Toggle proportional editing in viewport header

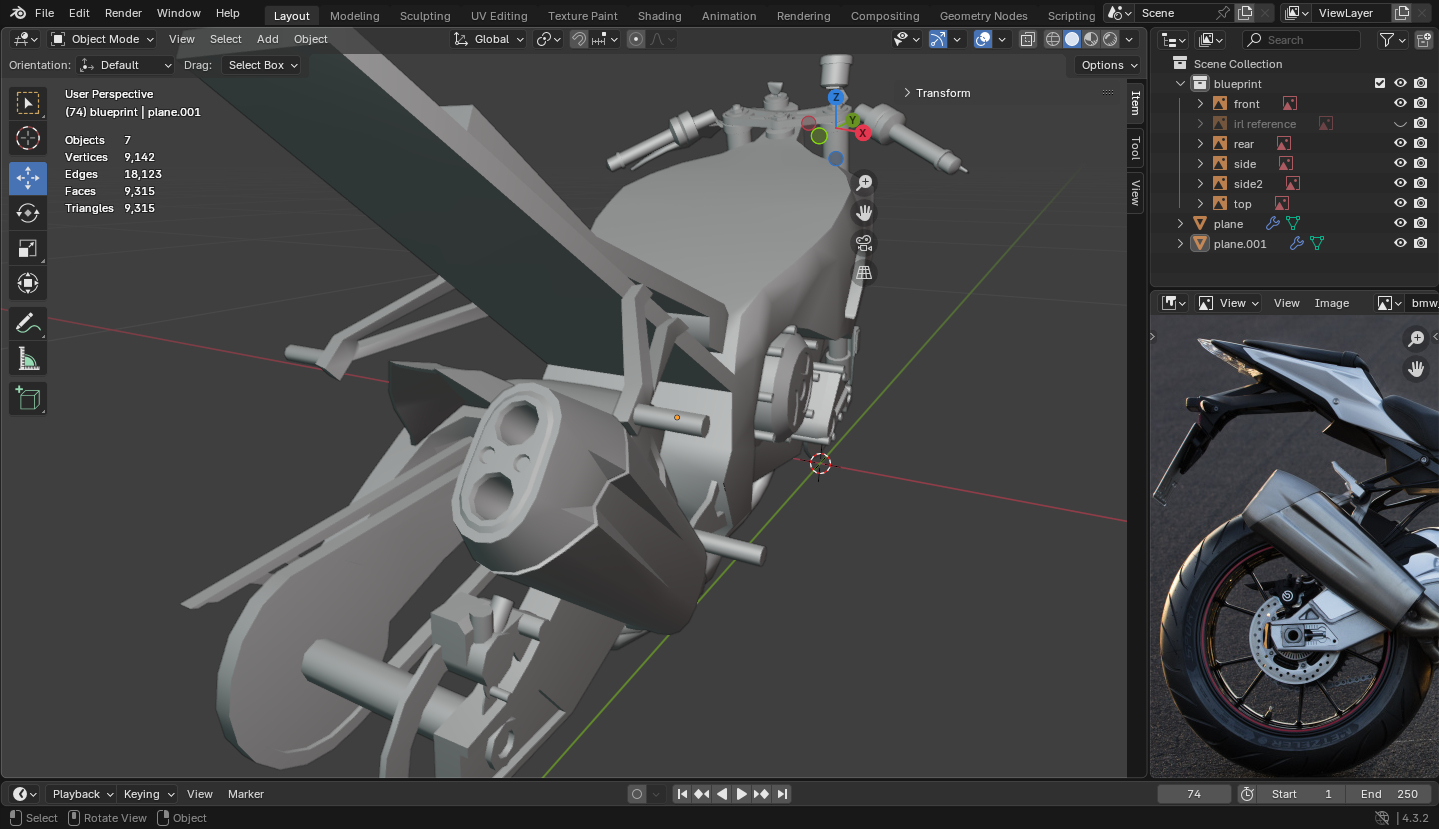point(636,39)
